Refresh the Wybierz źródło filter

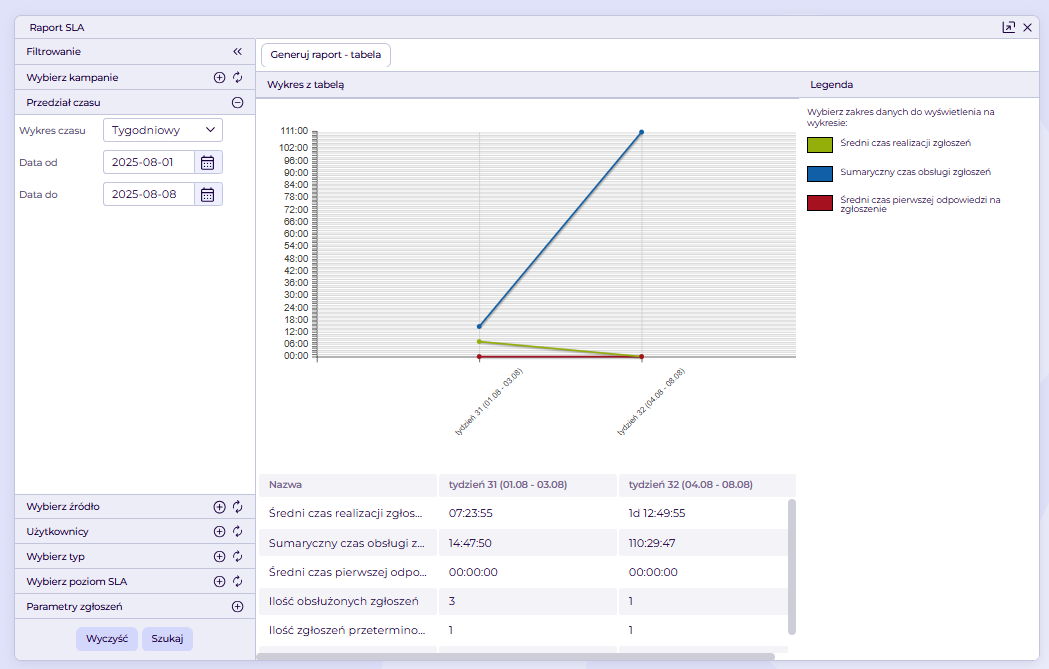(237, 507)
